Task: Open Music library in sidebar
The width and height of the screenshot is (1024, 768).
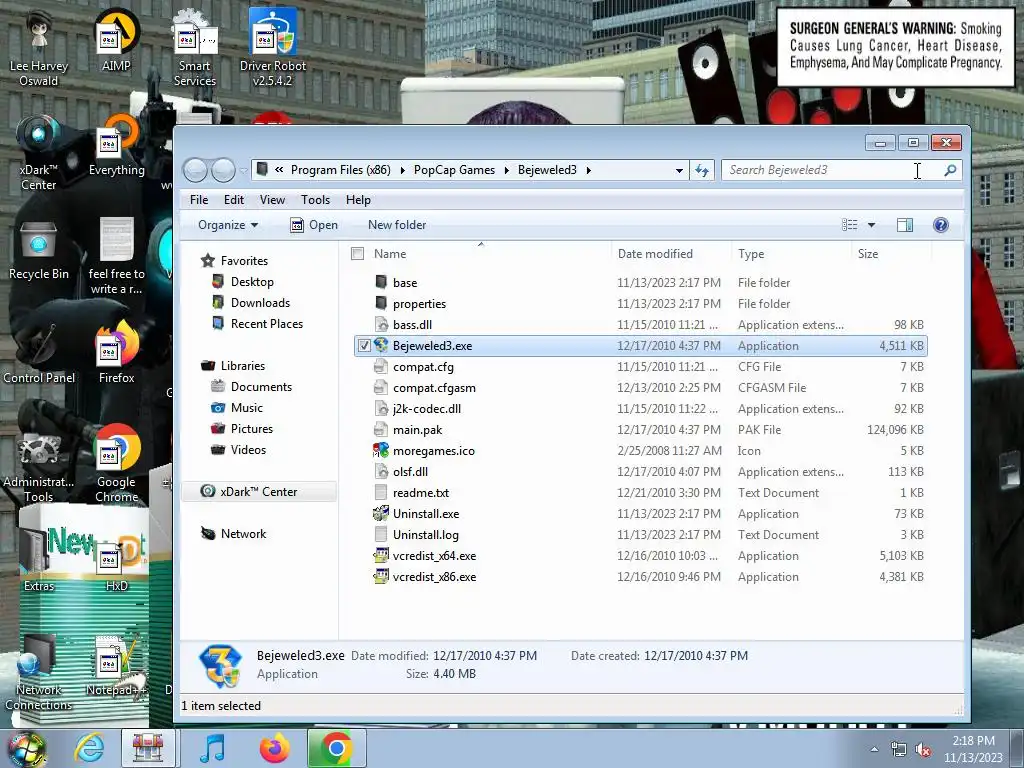Action: click(246, 408)
